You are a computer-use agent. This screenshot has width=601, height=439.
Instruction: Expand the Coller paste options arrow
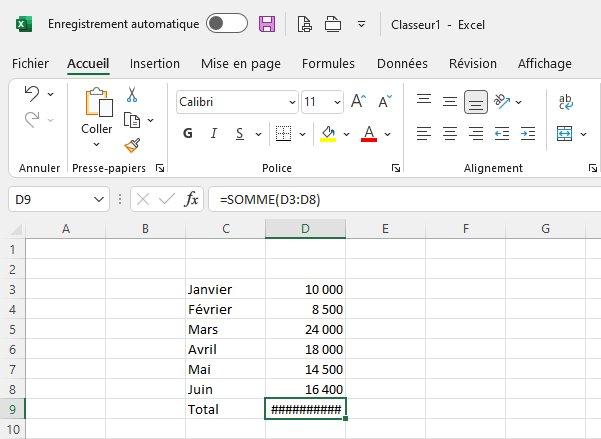pos(97,145)
